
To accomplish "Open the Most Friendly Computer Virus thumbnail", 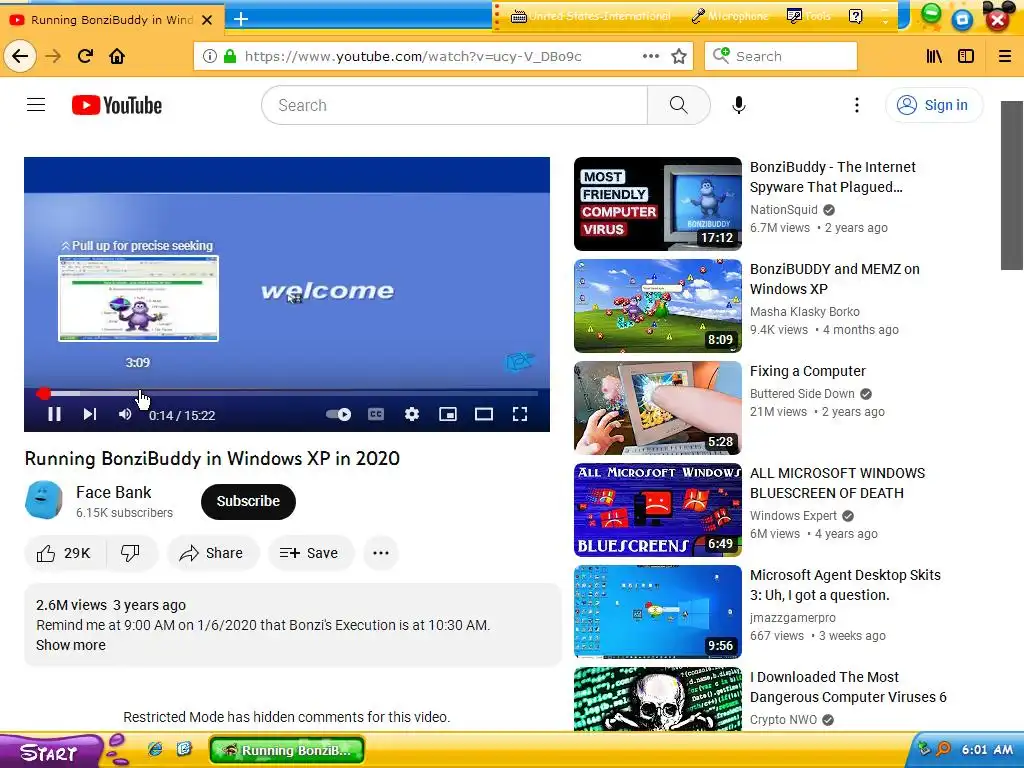I will pos(658,204).
